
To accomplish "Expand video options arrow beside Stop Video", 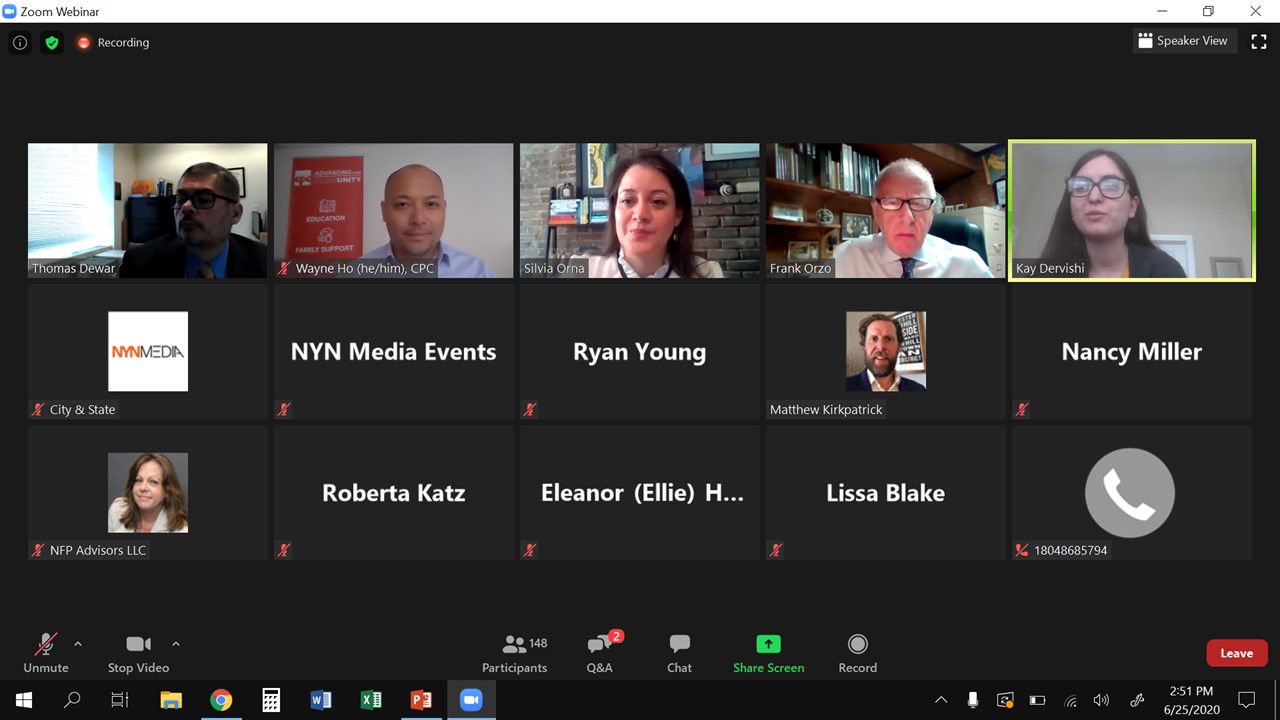I will (176, 644).
